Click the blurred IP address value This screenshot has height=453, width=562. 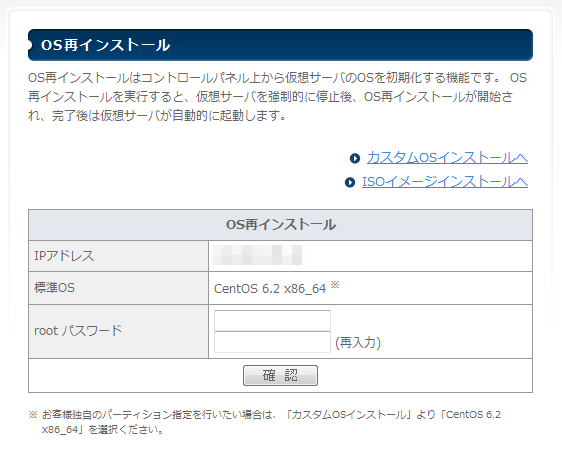coord(257,255)
